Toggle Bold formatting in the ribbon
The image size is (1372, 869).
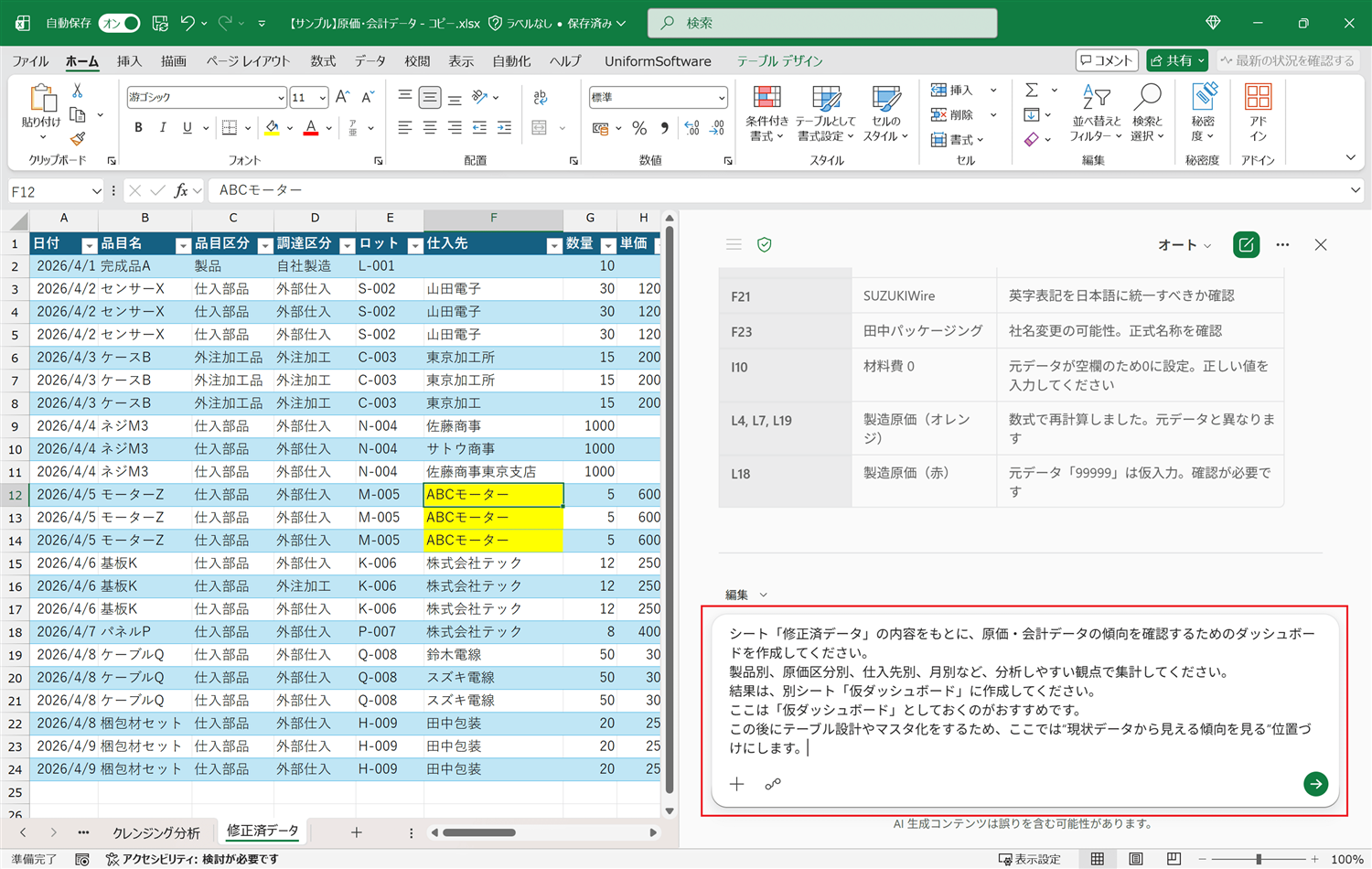tap(138, 128)
